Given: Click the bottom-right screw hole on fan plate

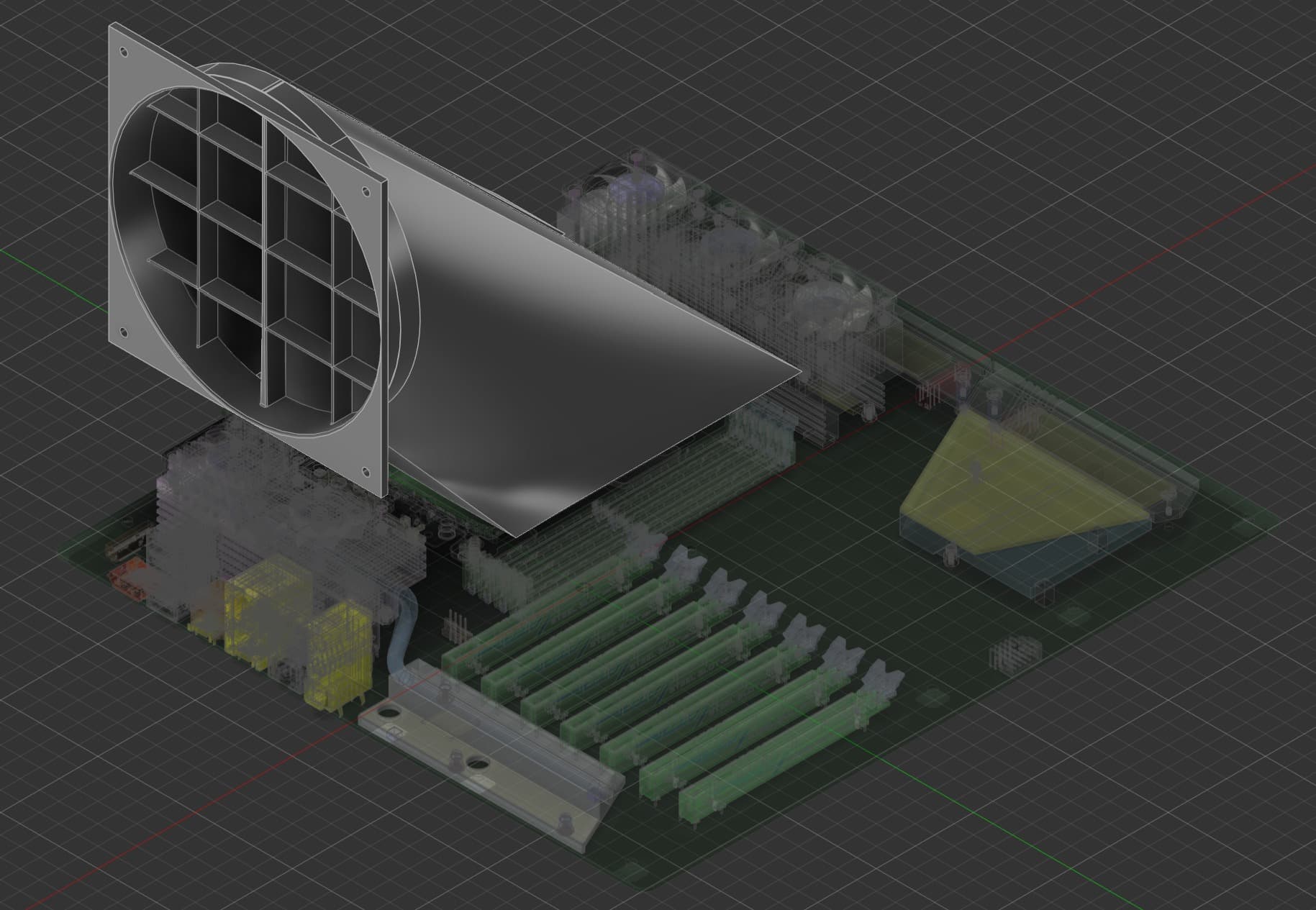Looking at the screenshot, I should click(364, 471).
